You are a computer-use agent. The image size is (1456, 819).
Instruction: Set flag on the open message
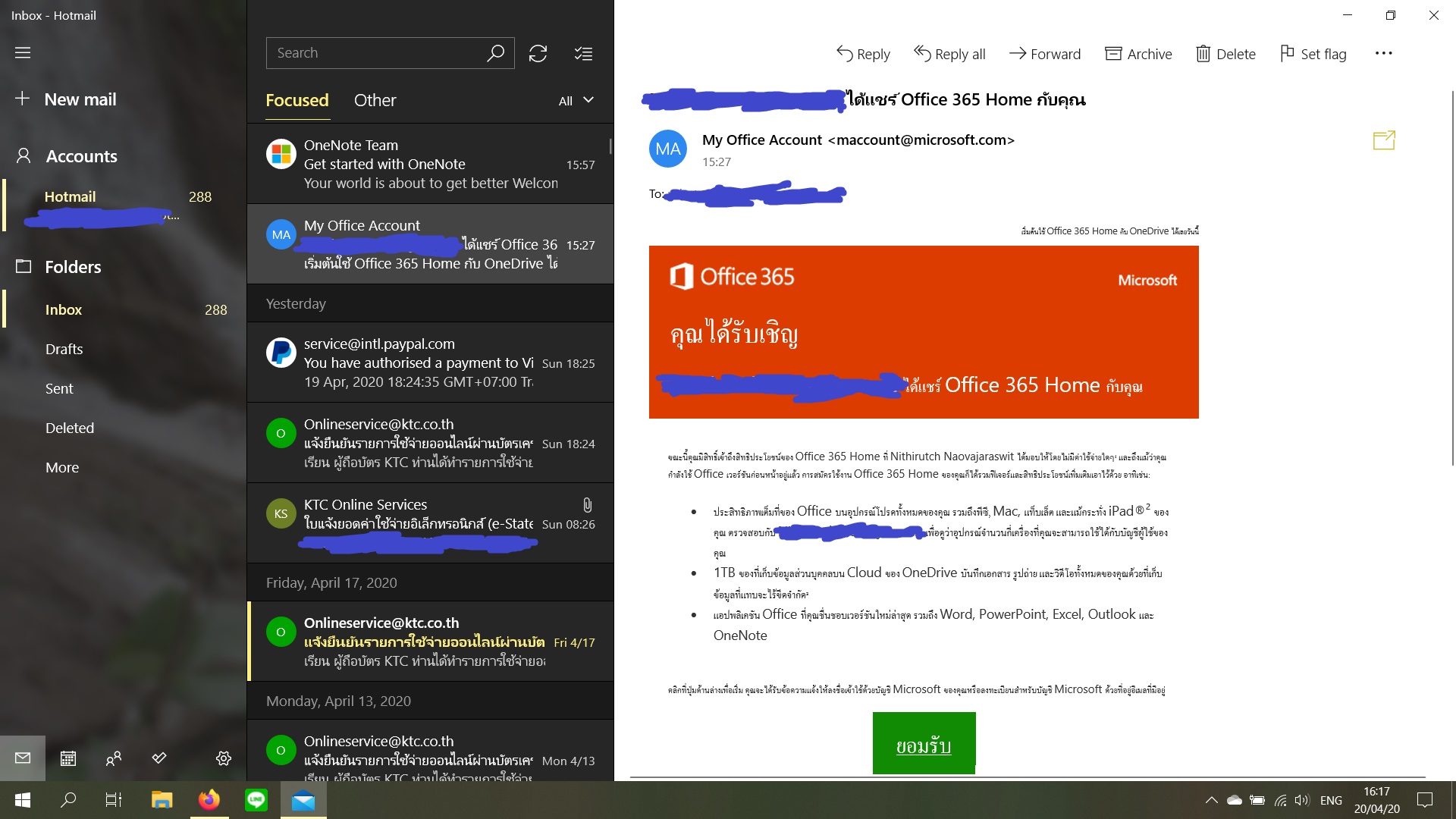point(1313,54)
